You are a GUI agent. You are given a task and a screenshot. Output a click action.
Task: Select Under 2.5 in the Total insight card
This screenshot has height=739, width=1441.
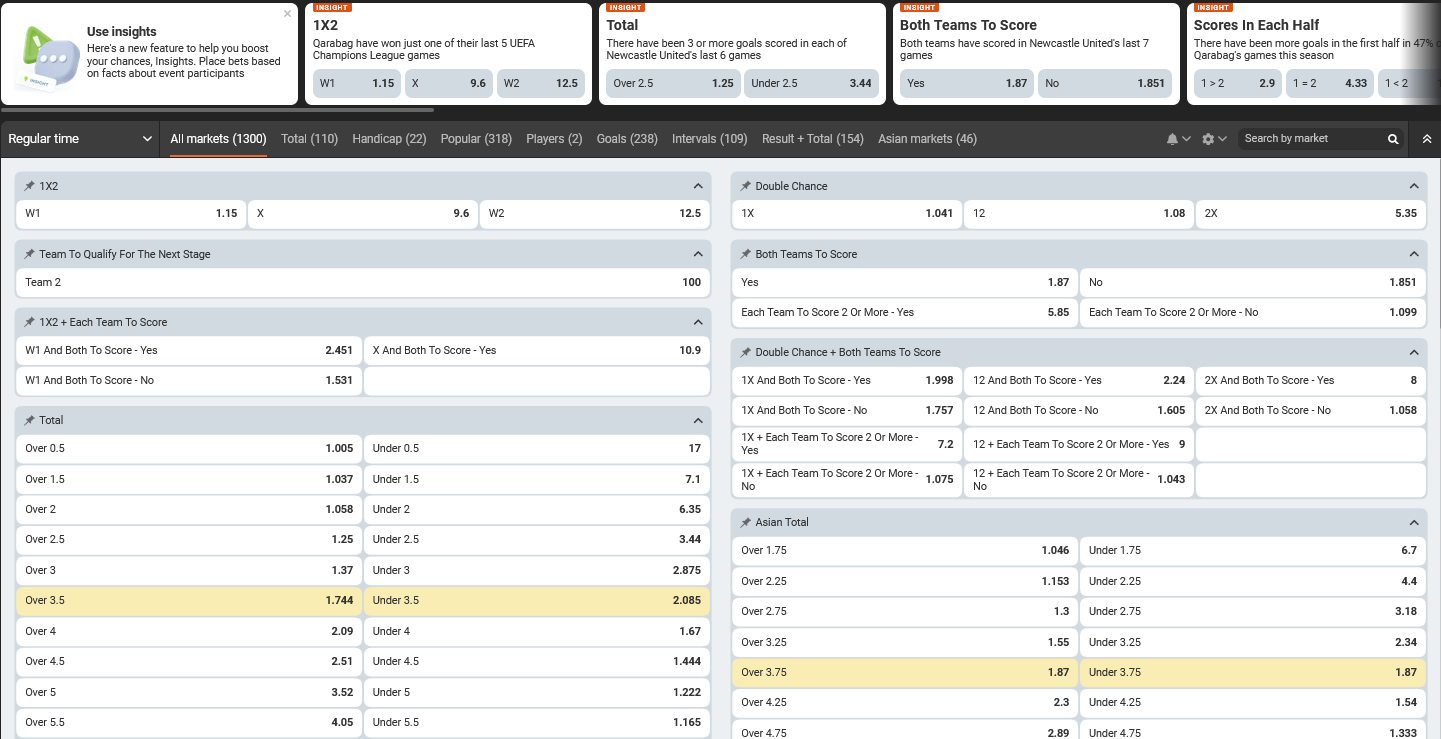811,83
